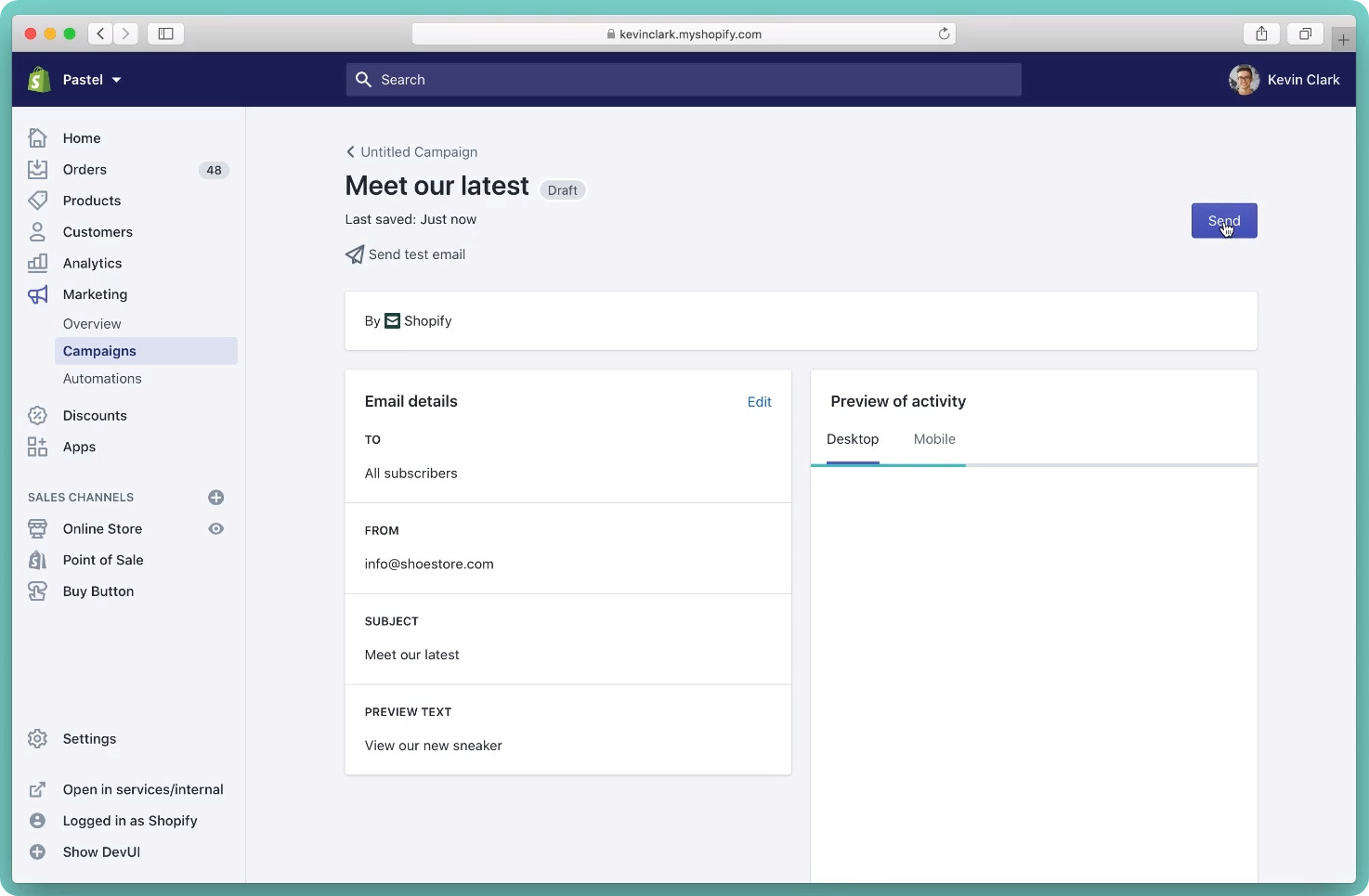Open Marketing Overview submenu item
1369x896 pixels.
92,324
